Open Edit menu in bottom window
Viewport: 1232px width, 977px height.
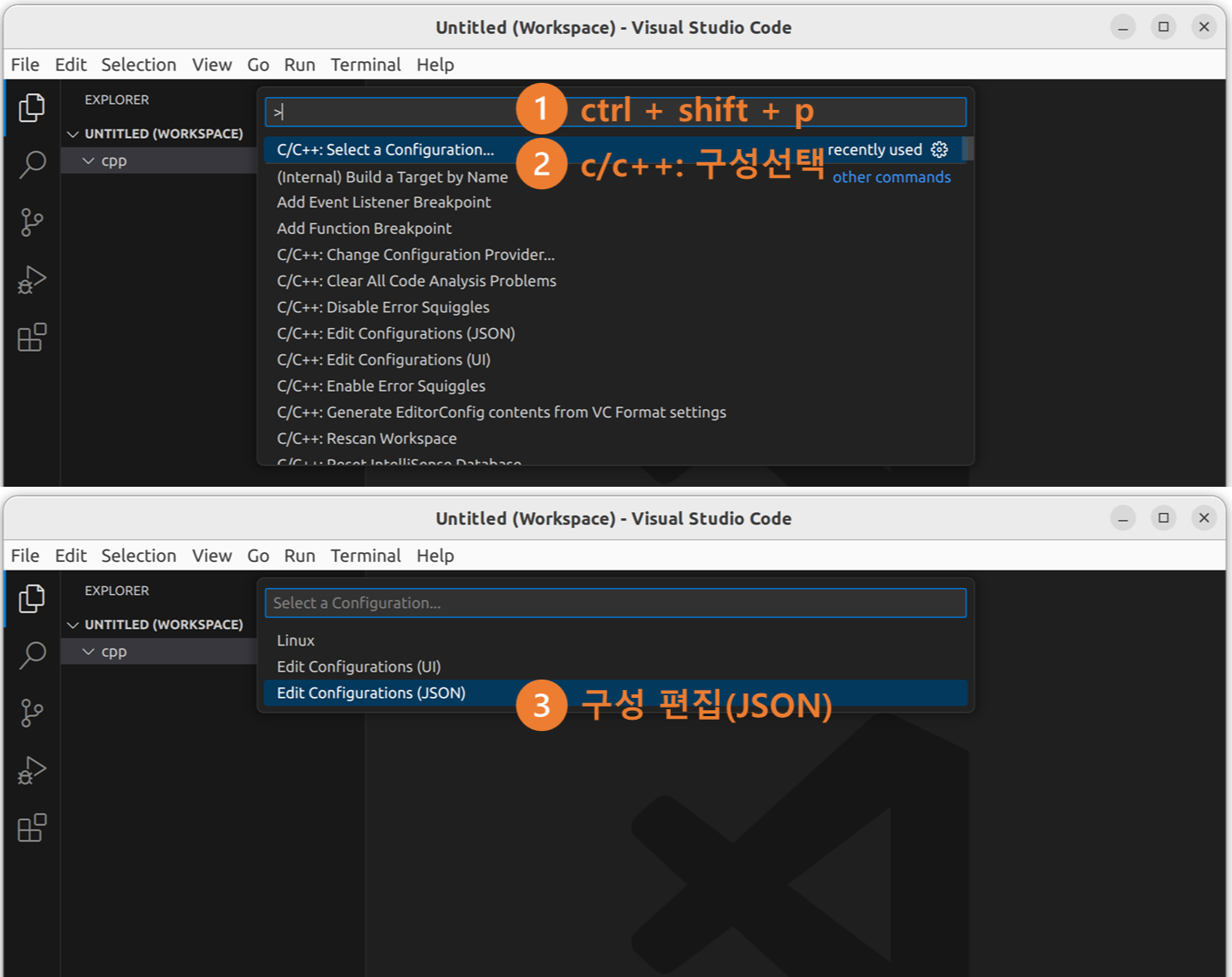point(71,556)
